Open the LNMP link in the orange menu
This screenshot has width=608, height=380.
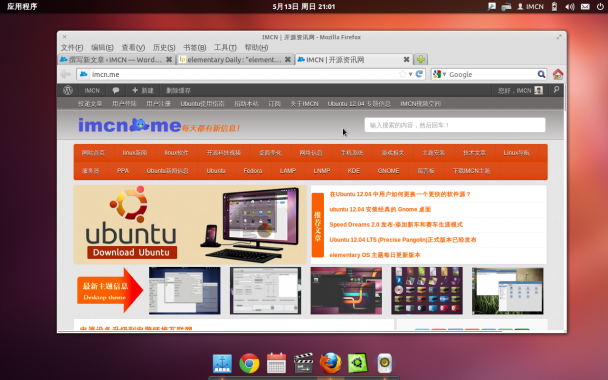tap(321, 171)
